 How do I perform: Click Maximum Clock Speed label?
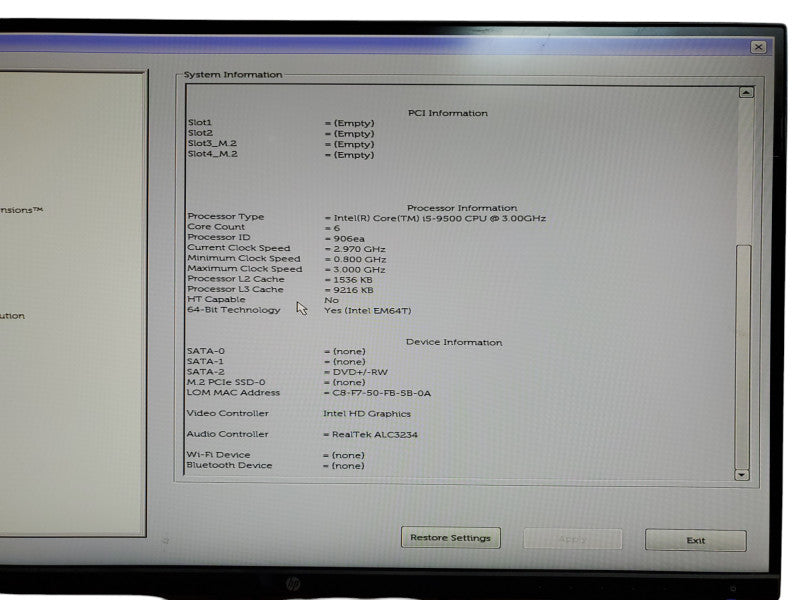[244, 268]
